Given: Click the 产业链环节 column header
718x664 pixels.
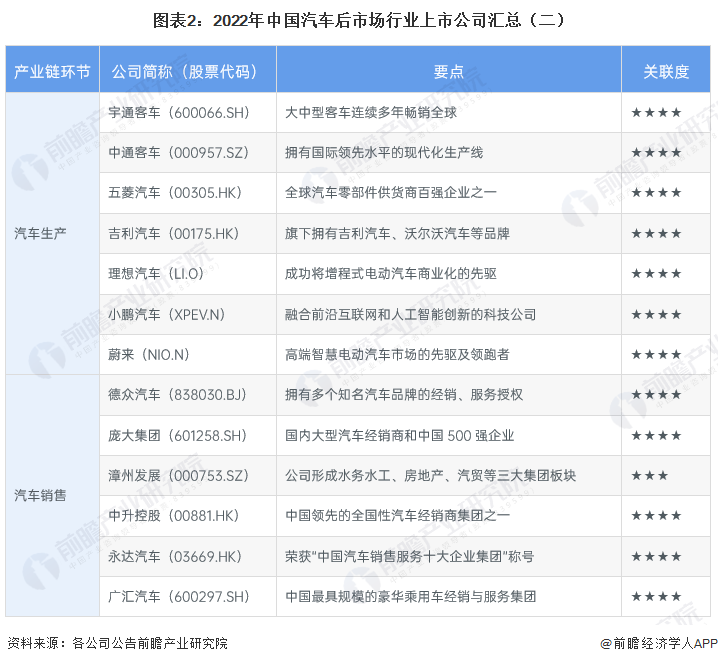Looking at the screenshot, I should click(x=52, y=71).
